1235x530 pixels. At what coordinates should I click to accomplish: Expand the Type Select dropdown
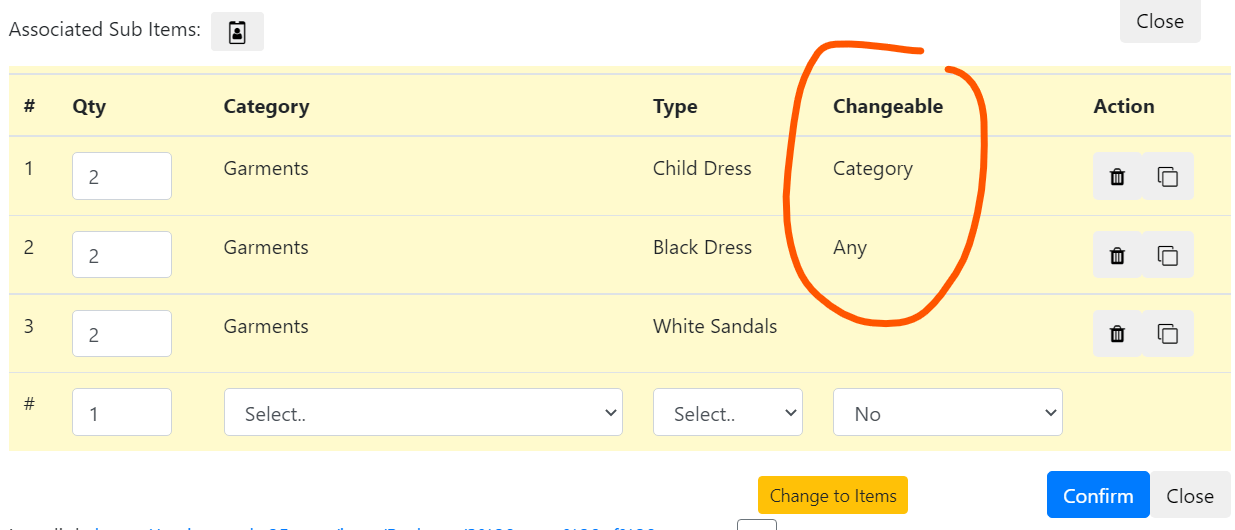(728, 413)
